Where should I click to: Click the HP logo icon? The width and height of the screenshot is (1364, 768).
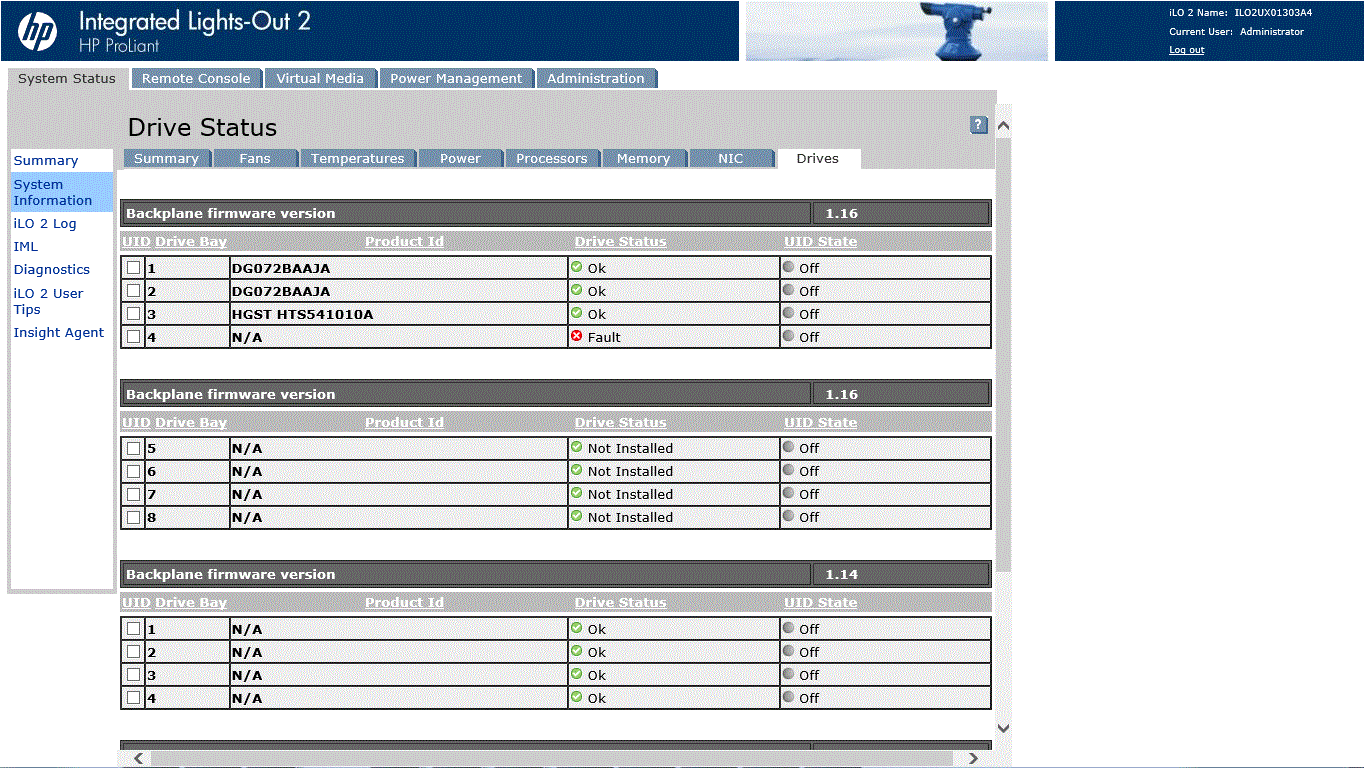38,31
